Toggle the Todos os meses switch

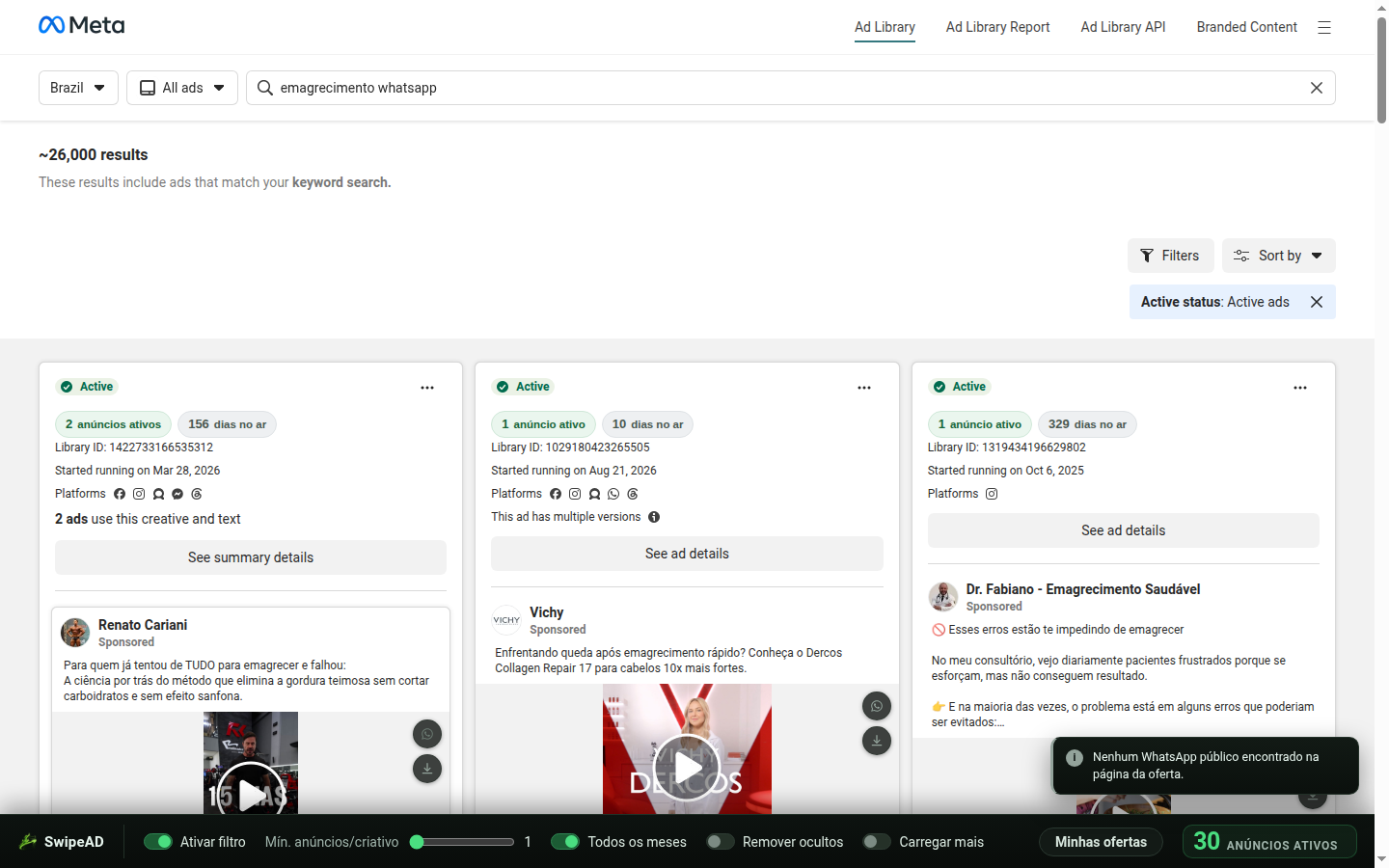[565, 842]
